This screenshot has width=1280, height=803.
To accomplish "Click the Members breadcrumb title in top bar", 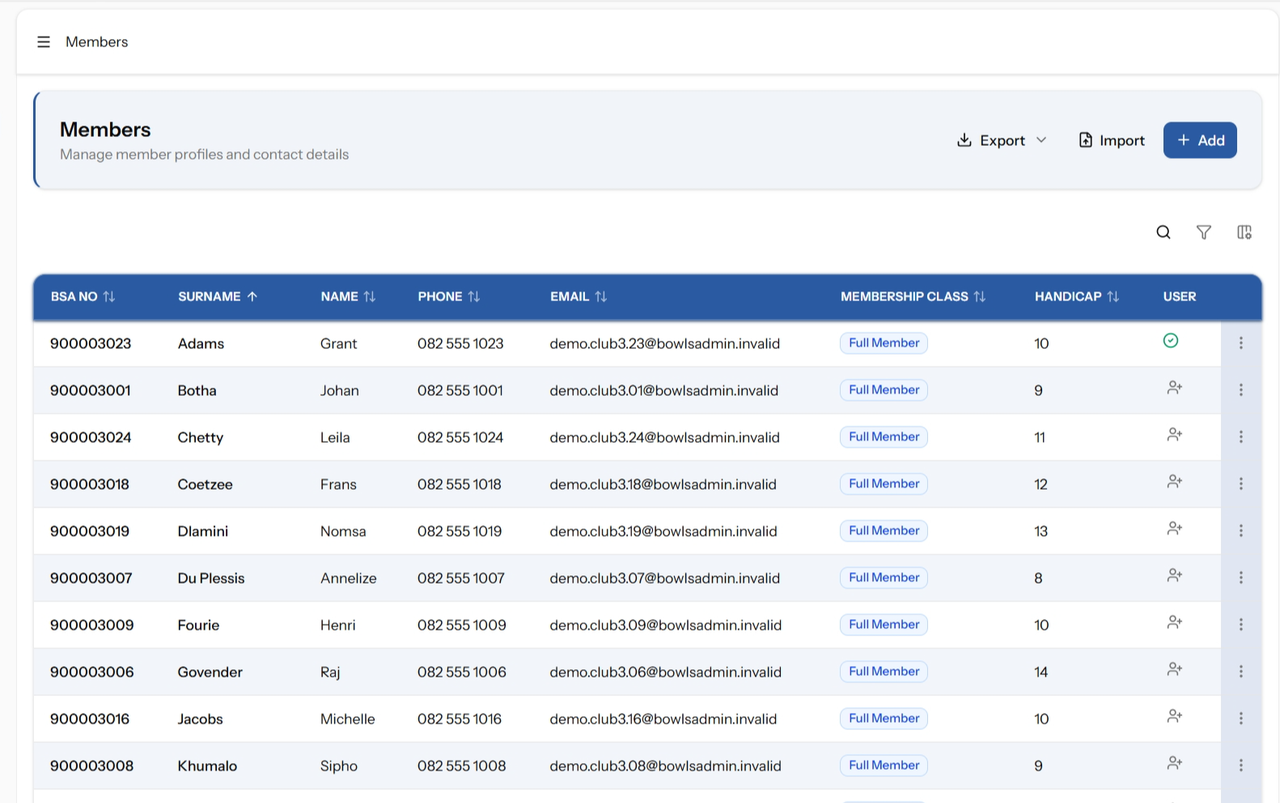I will pos(97,42).
